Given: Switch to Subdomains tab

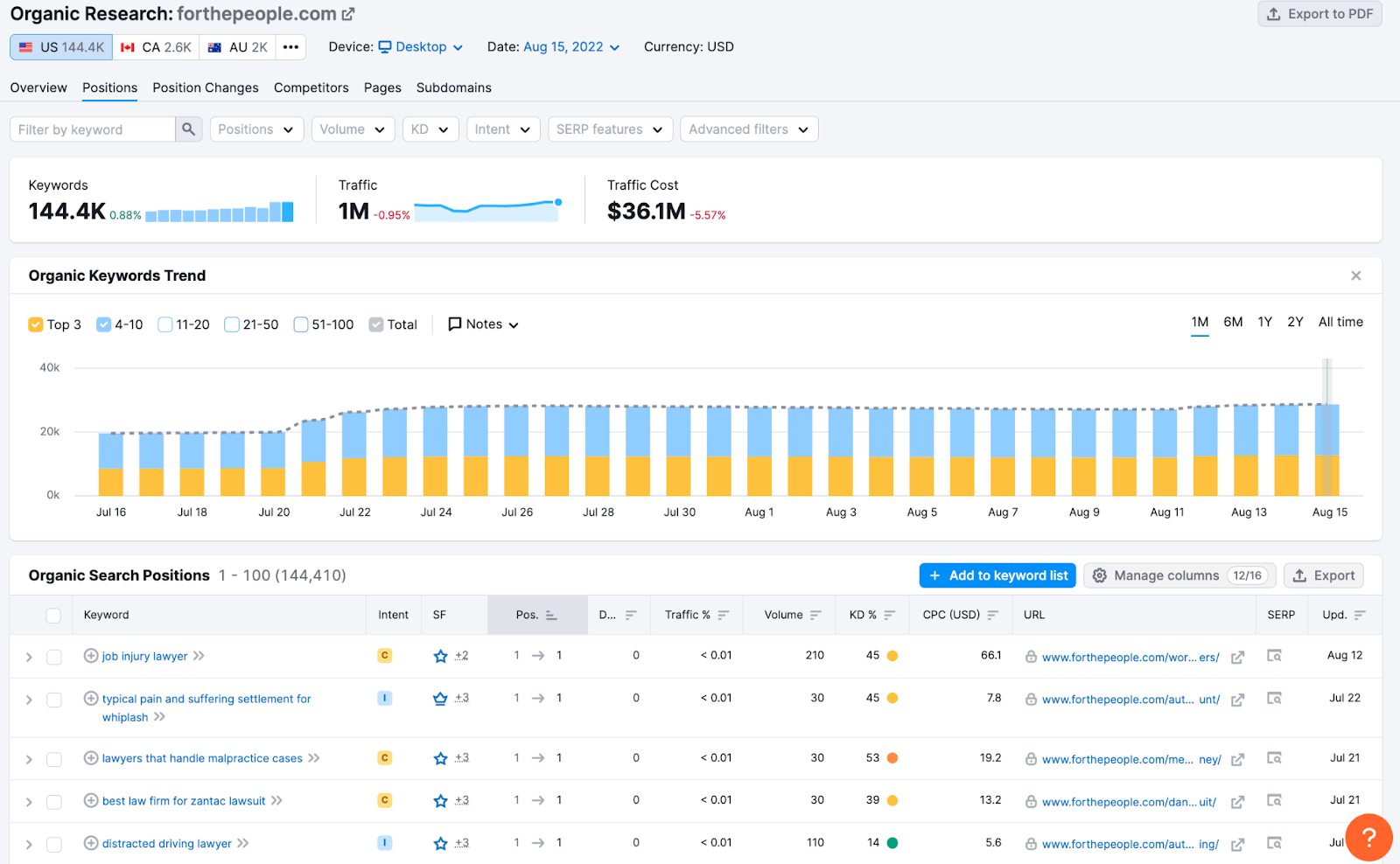Looking at the screenshot, I should click(454, 87).
